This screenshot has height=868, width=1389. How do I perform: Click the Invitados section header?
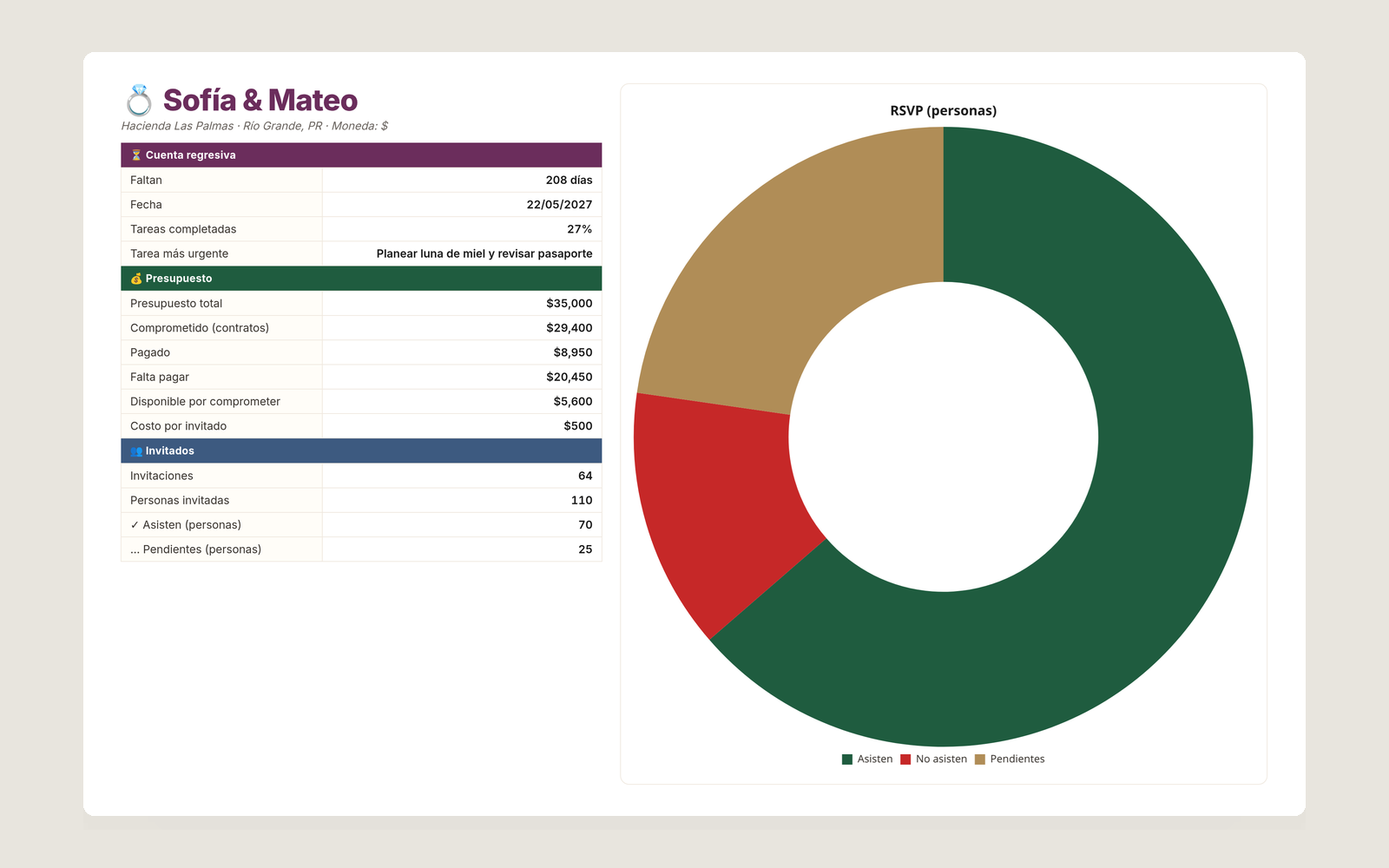tap(361, 451)
